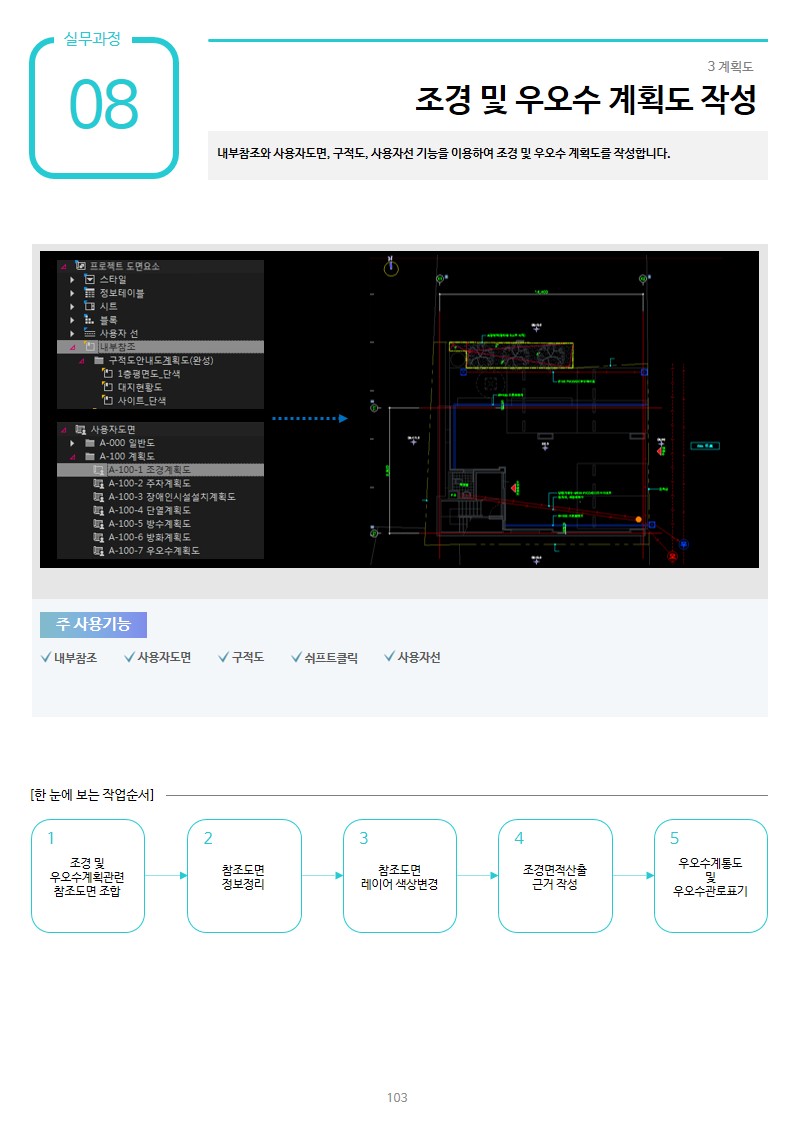Select the 1층평면도_단색 label

tap(149, 374)
